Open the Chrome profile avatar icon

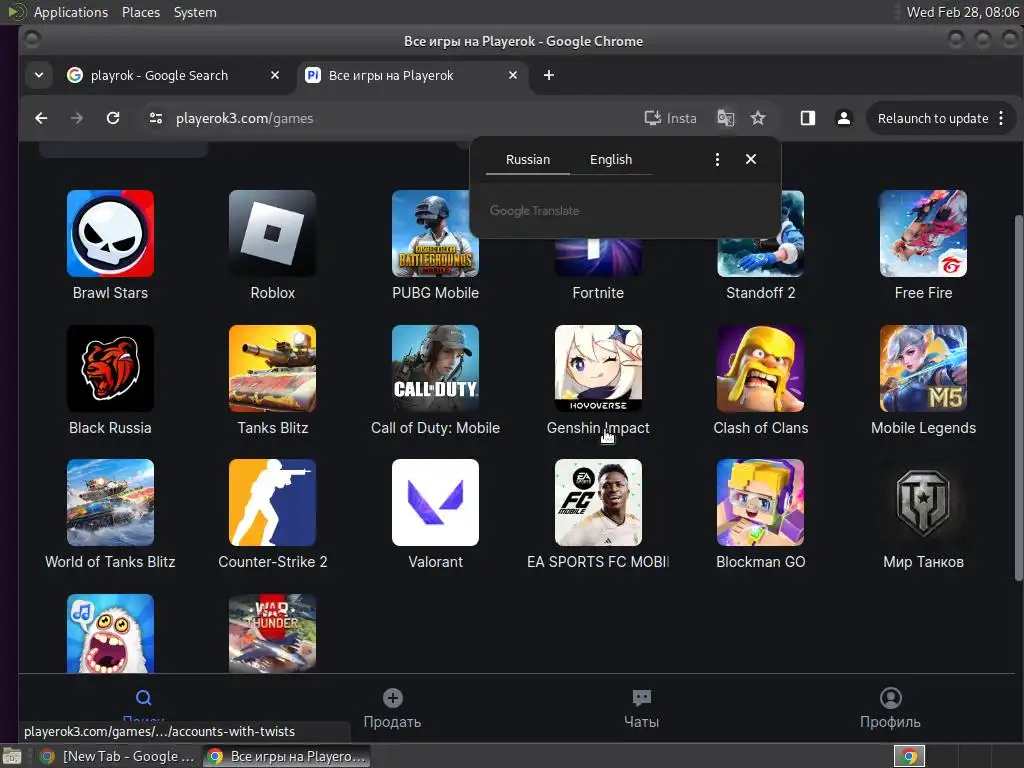pos(844,118)
